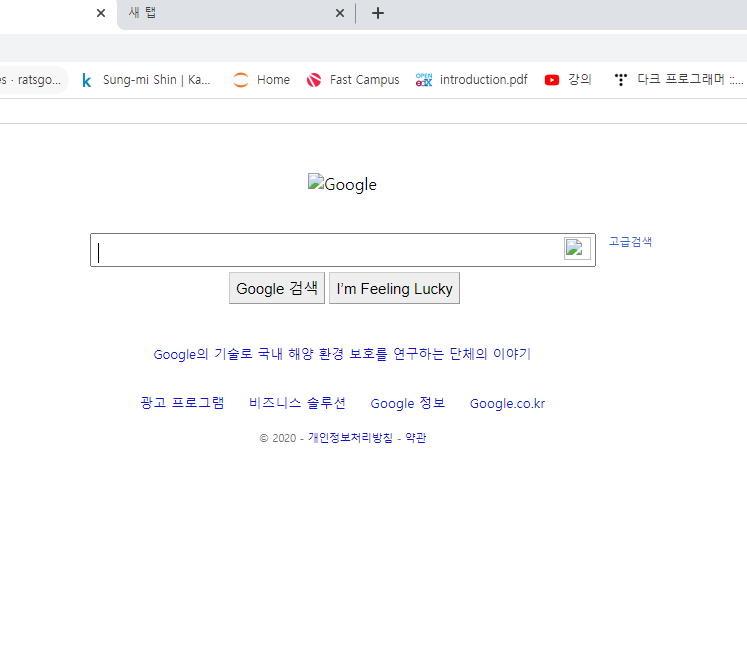This screenshot has height=660, width=747.
Task: Click the dotted 다크 프로그래머 bookmark icon
Action: point(621,80)
